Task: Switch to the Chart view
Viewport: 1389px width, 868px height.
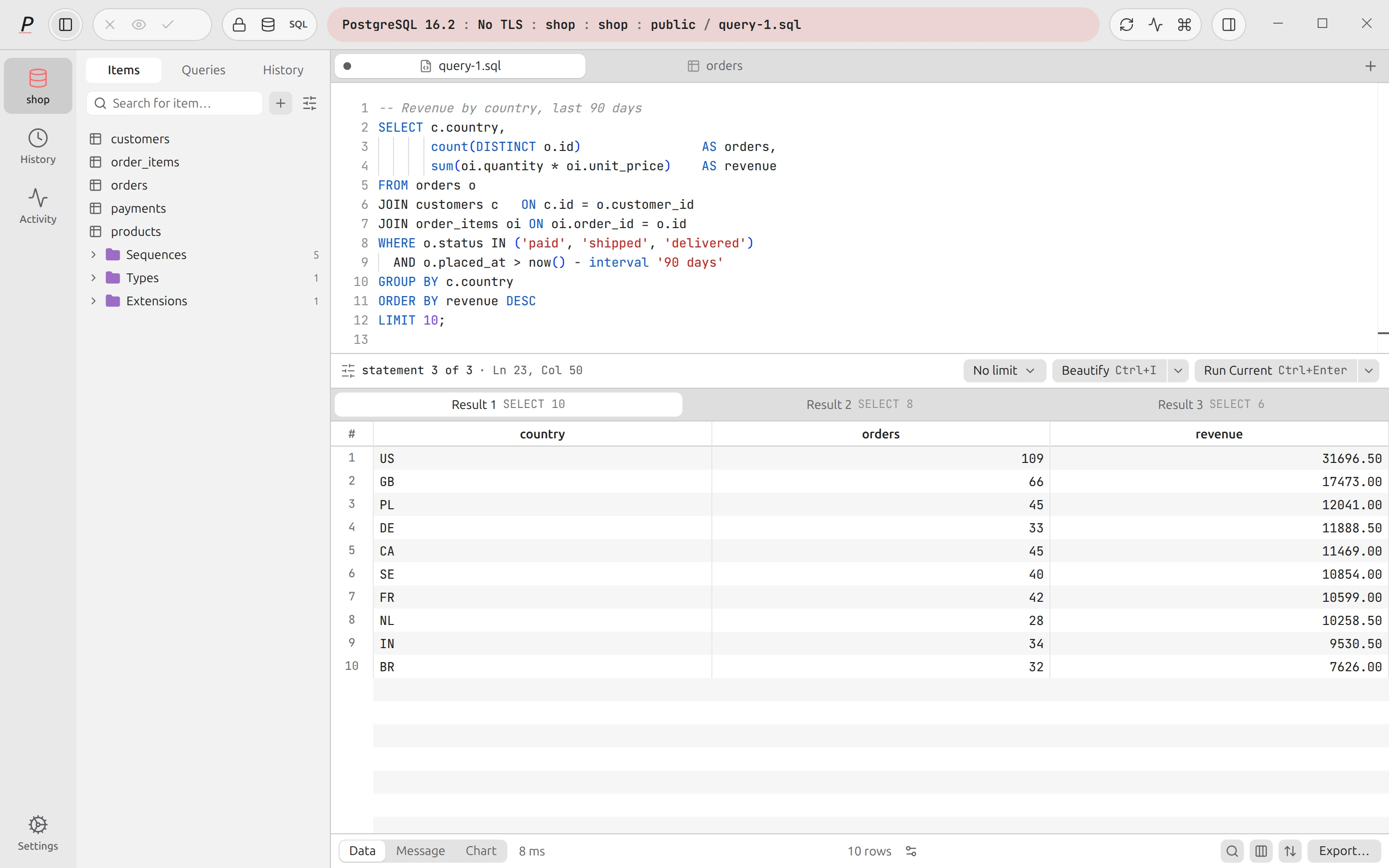Action: coord(481,851)
